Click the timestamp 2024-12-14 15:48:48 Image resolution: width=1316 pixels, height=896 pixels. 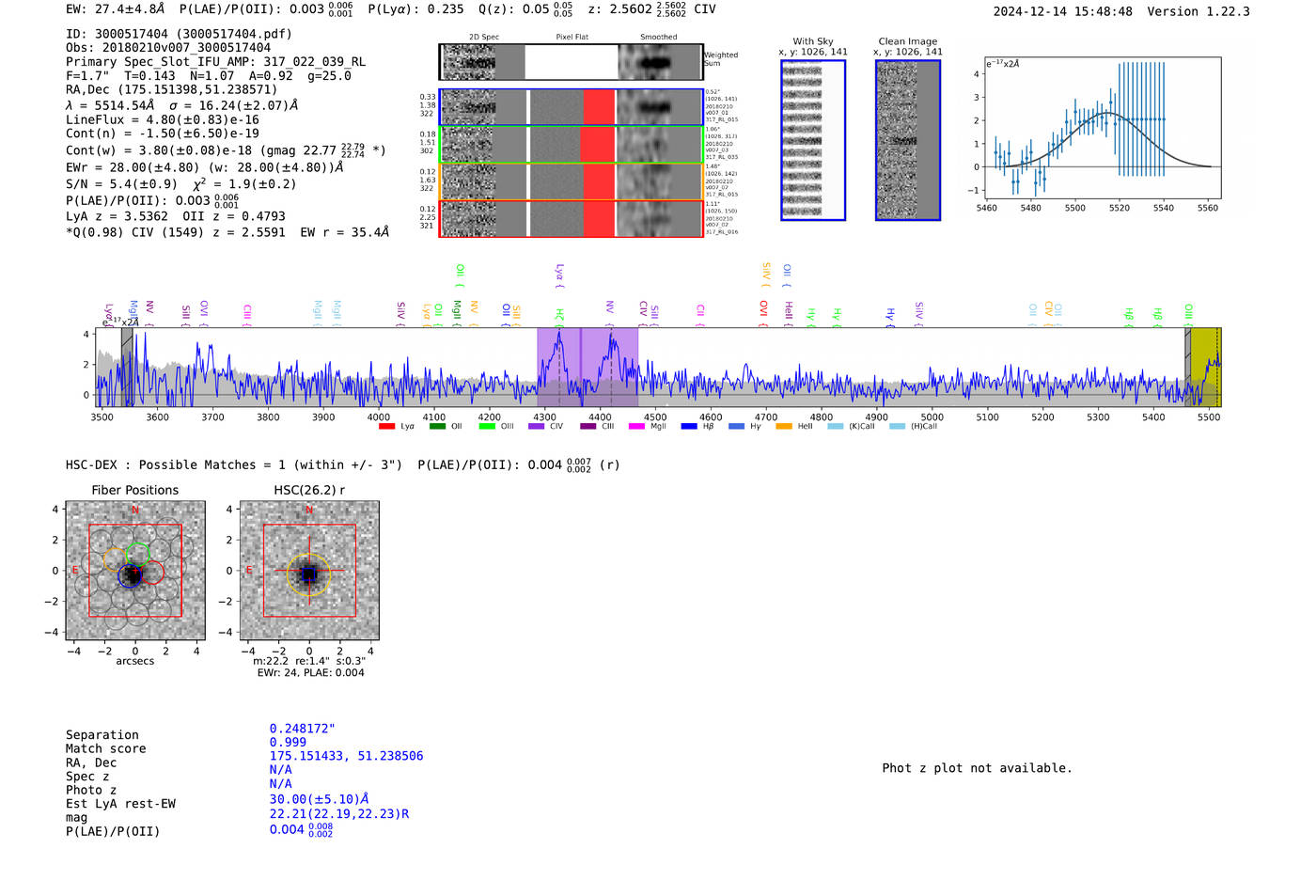1062,12
